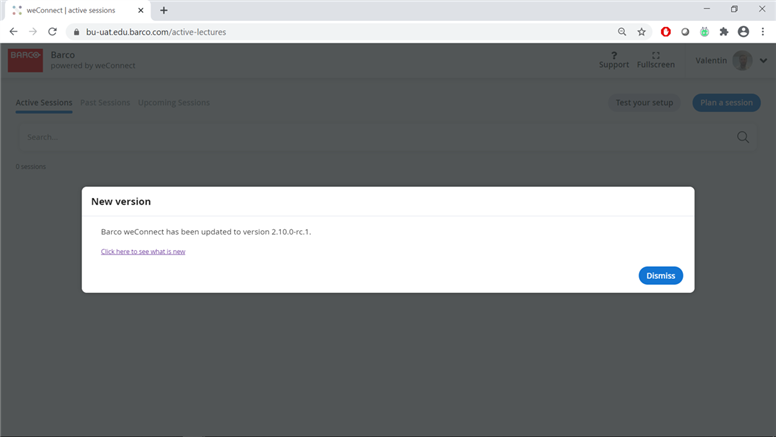The height and width of the screenshot is (437, 776).
Task: Click the 'powered by weConnect' text
Action: pyautogui.click(x=93, y=65)
